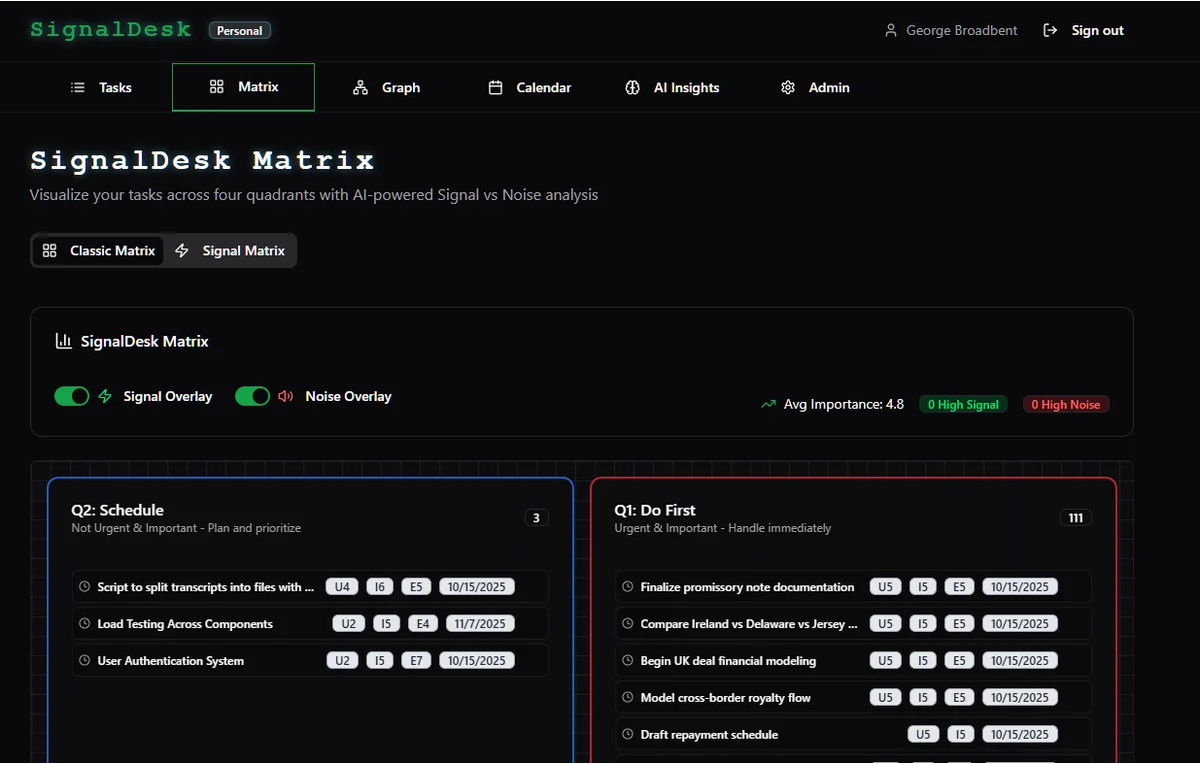
Task: Open the Draft repayment schedule task
Action: [853, 735]
